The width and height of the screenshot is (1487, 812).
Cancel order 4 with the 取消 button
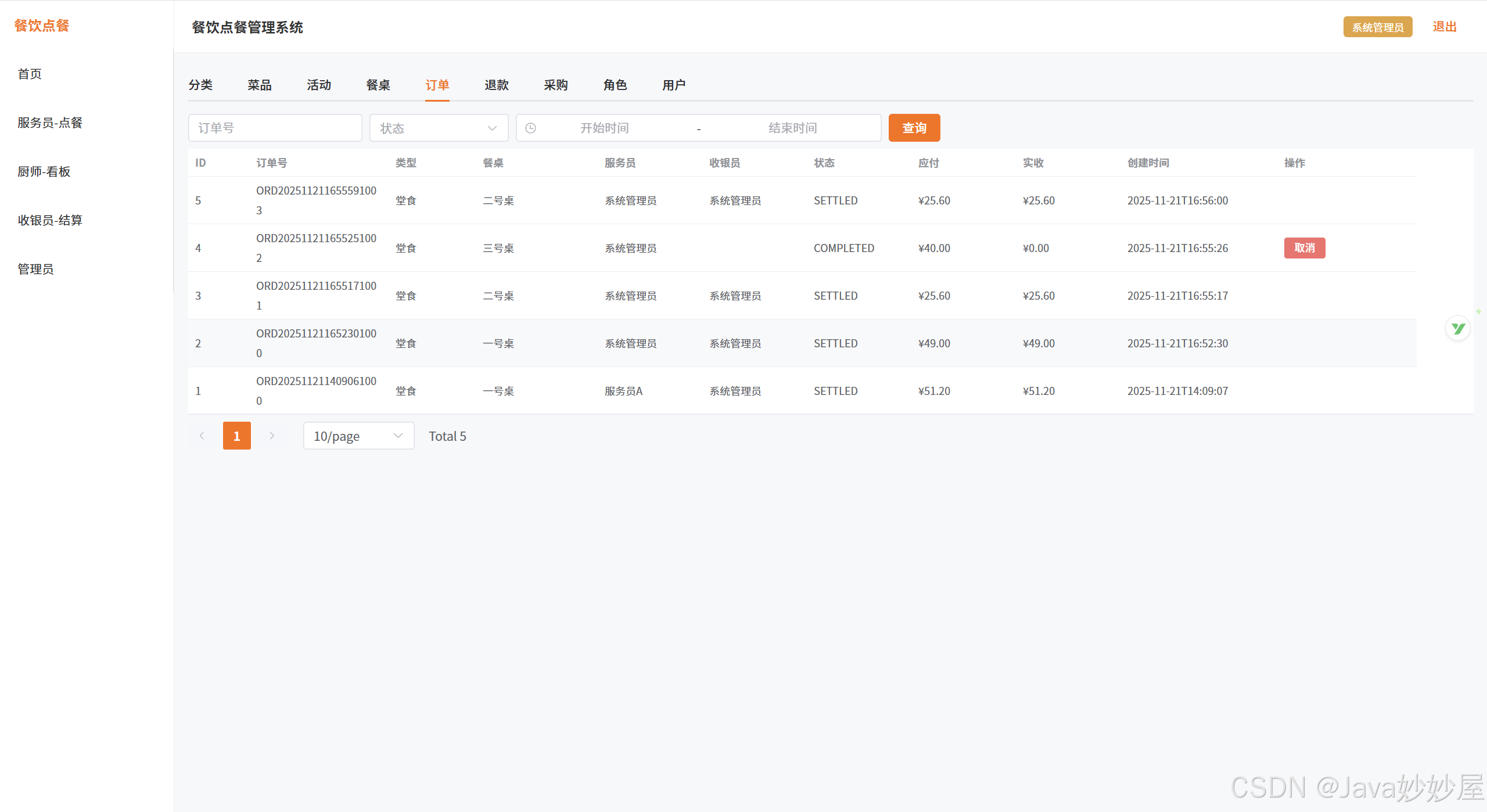pos(1304,248)
